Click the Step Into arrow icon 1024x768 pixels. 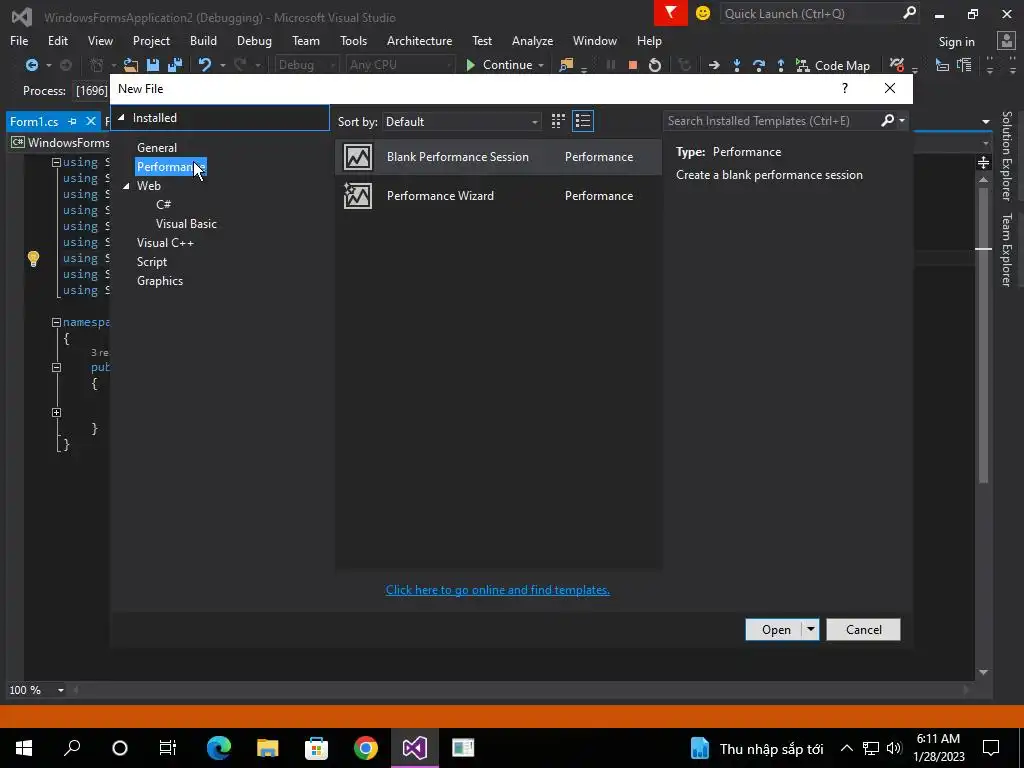pyautogui.click(x=737, y=65)
